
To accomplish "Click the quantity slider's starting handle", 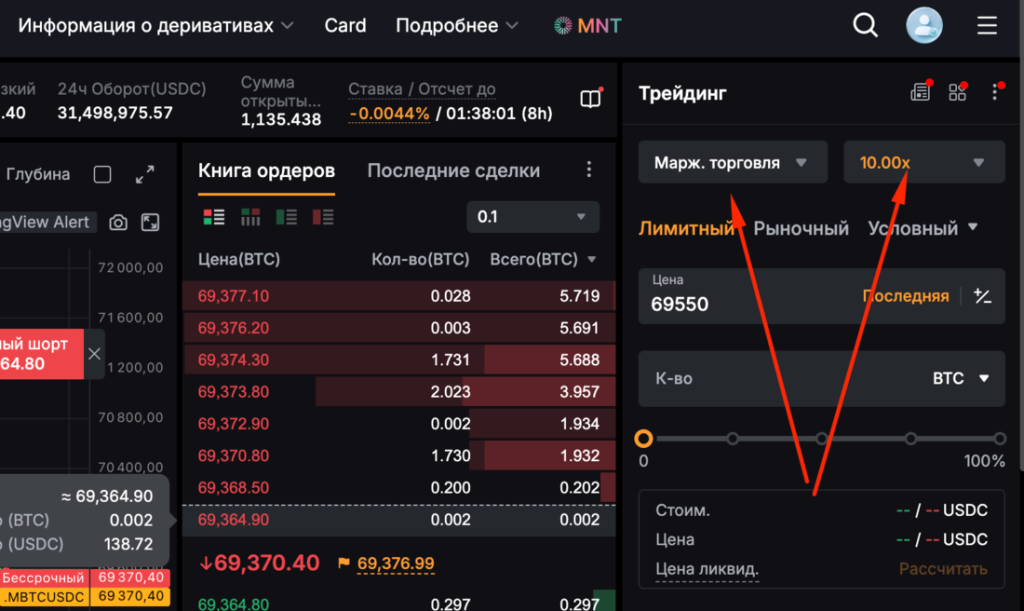I will pos(643,438).
